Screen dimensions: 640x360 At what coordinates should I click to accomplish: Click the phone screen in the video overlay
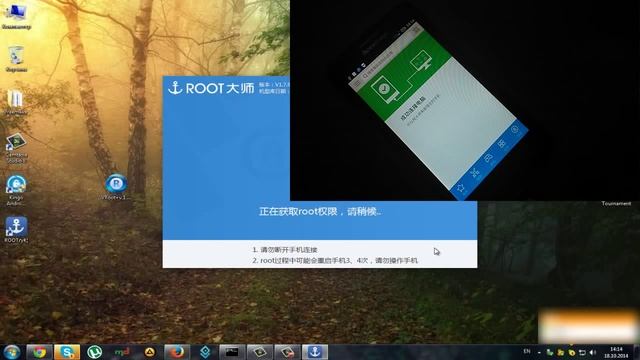click(438, 110)
